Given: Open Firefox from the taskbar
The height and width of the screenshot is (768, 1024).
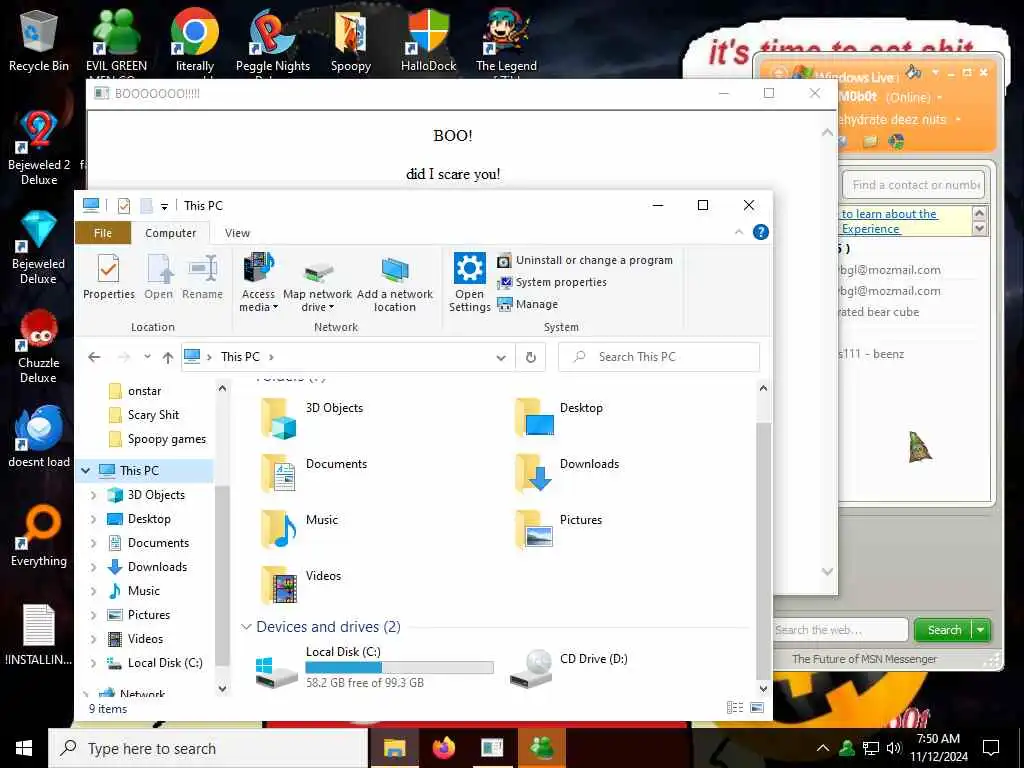Looking at the screenshot, I should point(443,748).
